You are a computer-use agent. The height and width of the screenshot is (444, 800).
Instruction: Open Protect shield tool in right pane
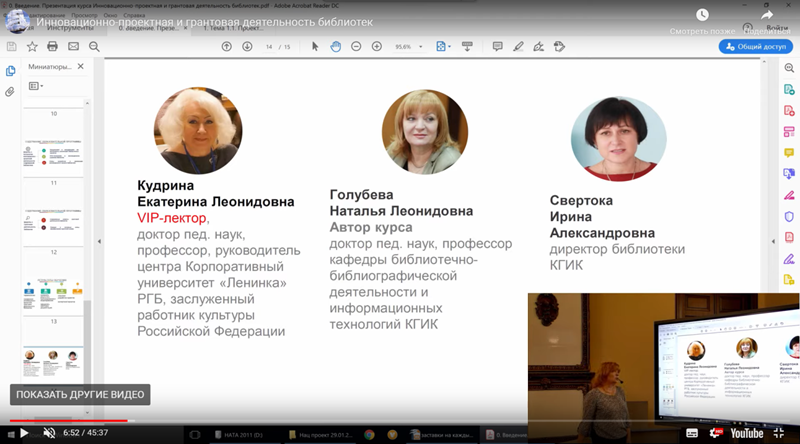pos(789,216)
